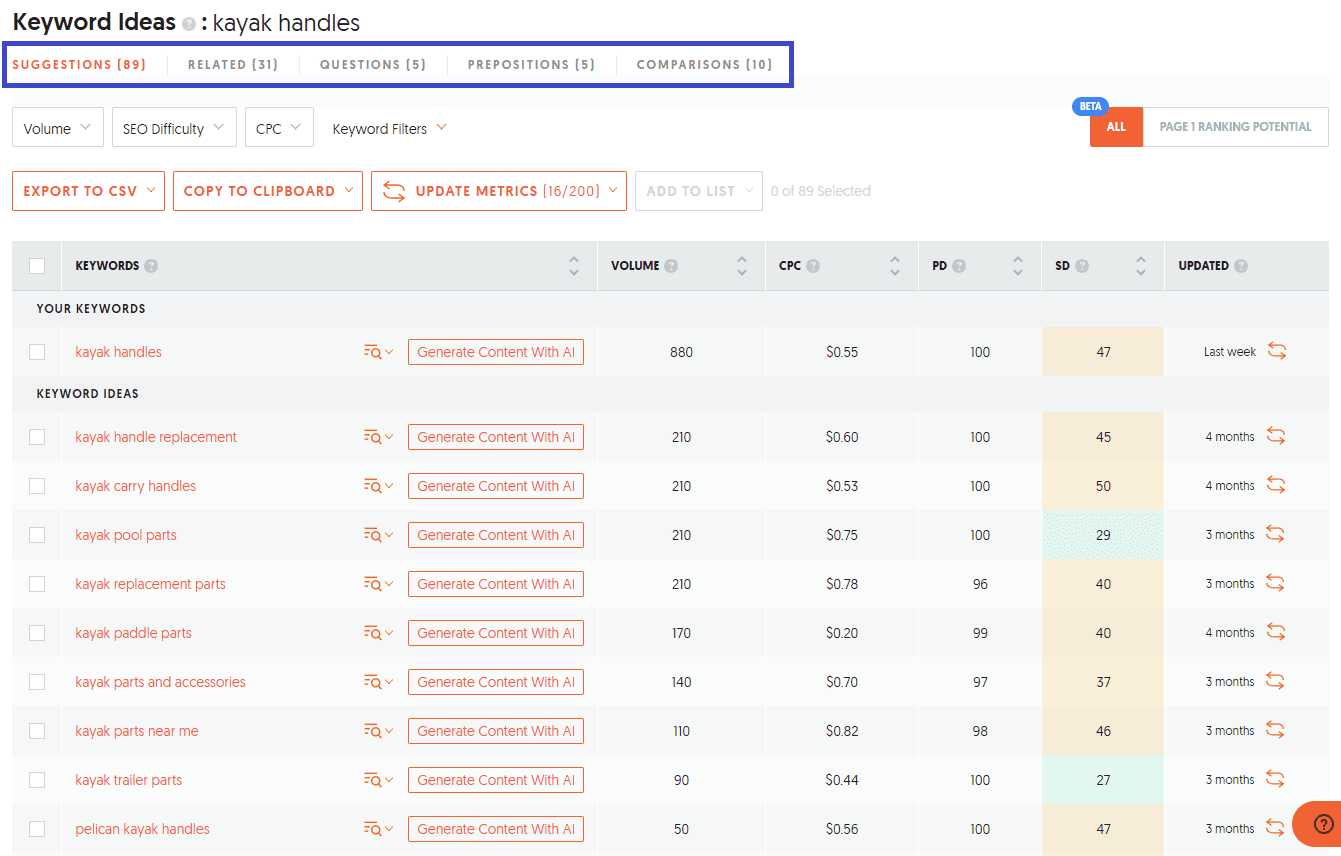Image resolution: width=1341 pixels, height=856 pixels.
Task: Select the ALL results button
Action: 1116,127
